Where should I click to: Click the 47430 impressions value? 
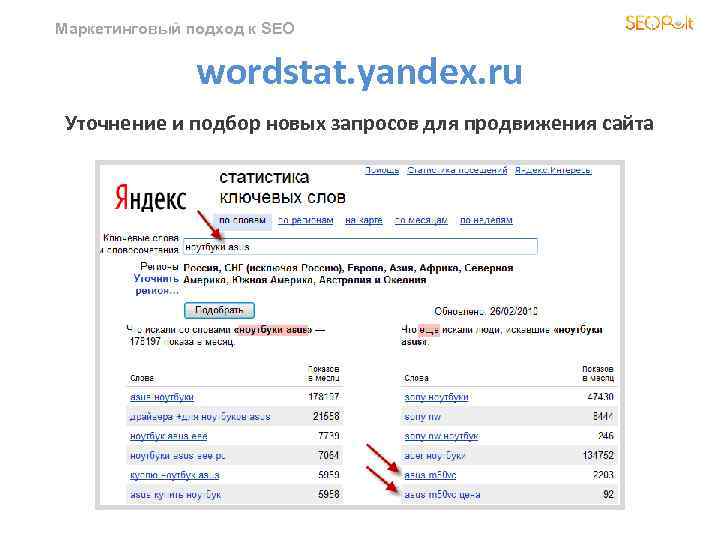click(x=600, y=397)
